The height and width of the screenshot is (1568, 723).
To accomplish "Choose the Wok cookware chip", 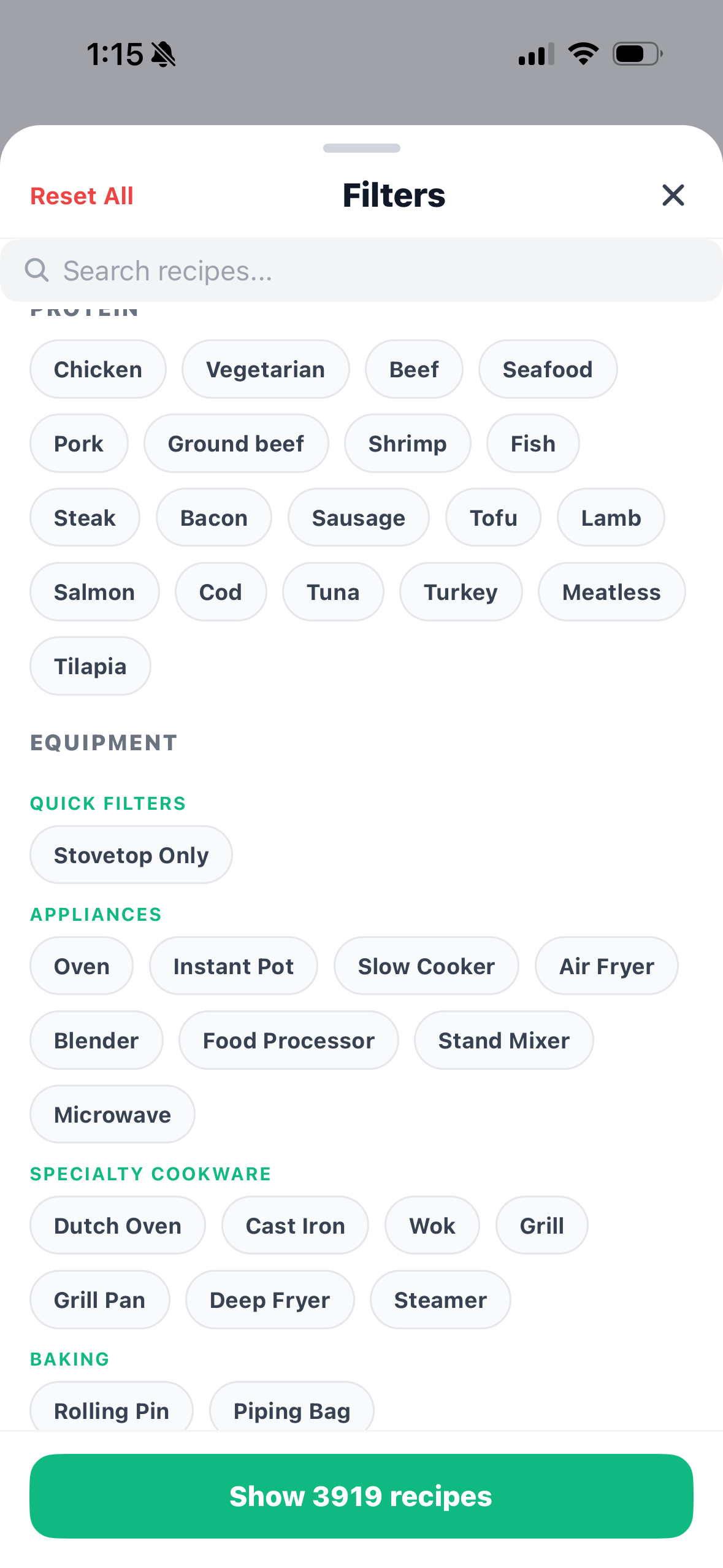I will [432, 1226].
